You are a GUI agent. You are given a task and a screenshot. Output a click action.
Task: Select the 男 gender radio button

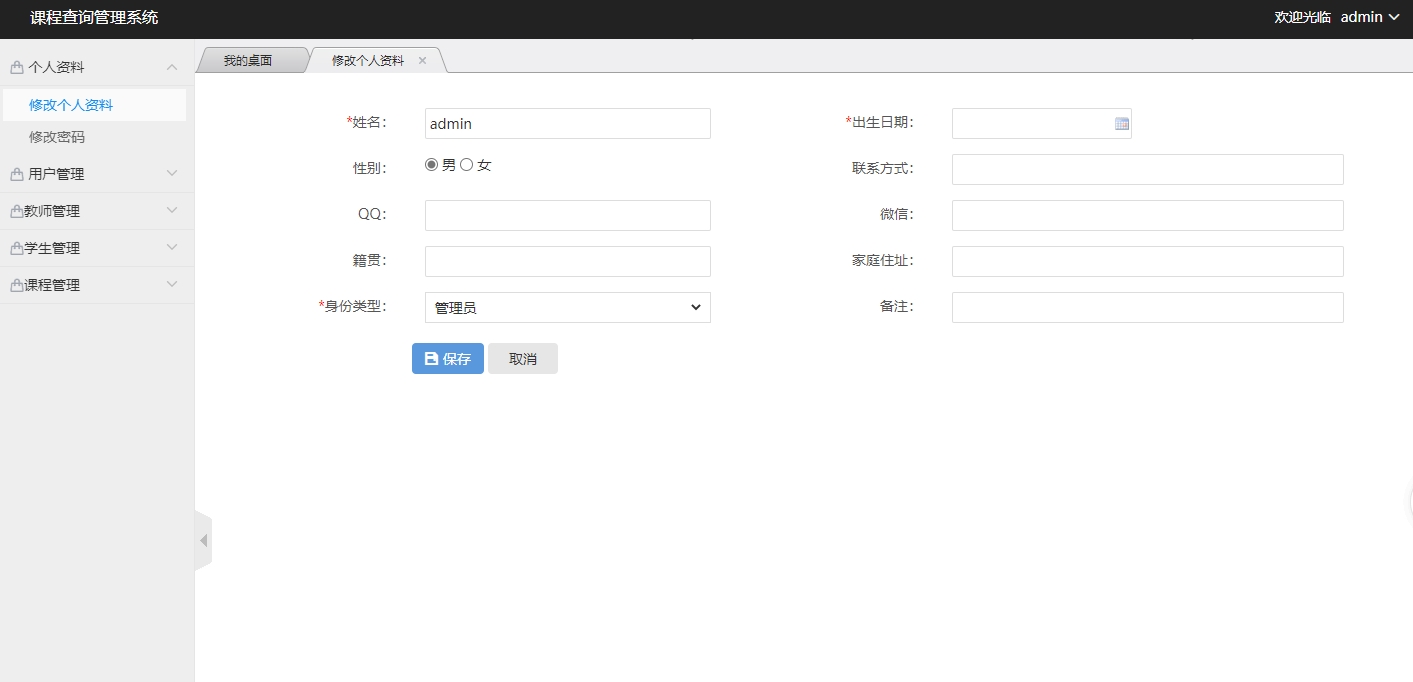(x=431, y=164)
